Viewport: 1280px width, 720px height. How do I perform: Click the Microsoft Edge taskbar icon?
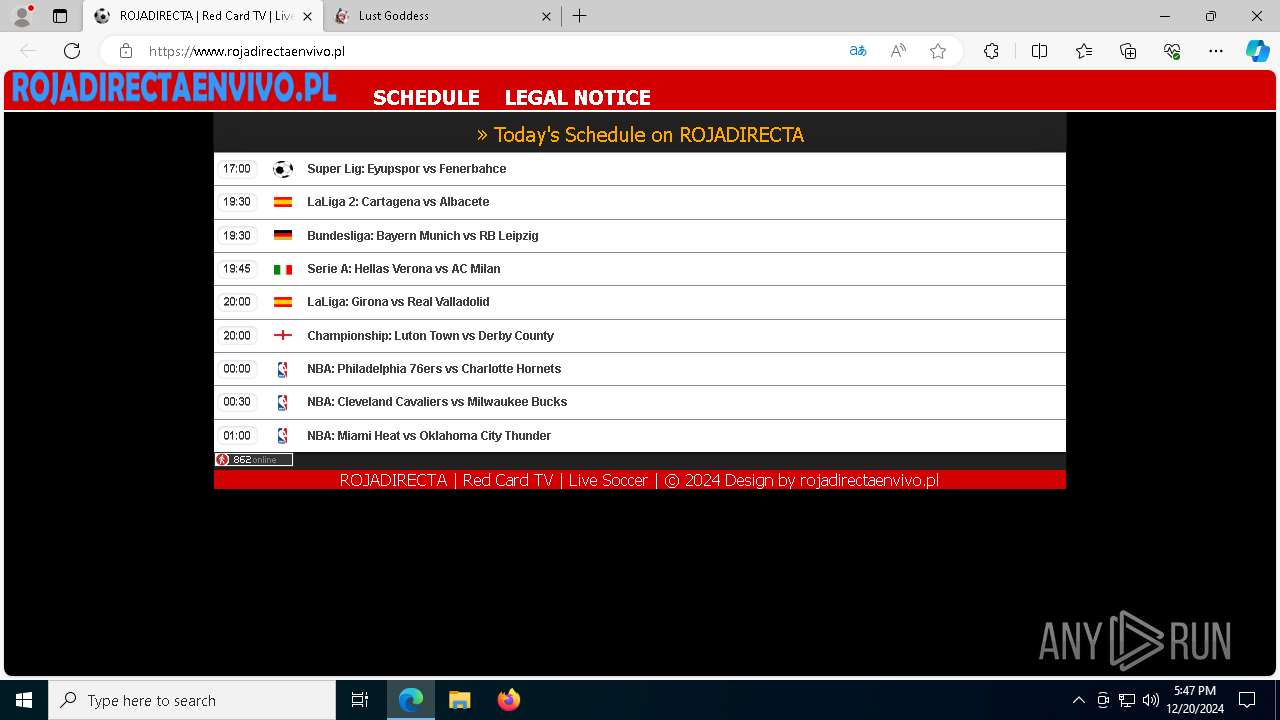411,700
